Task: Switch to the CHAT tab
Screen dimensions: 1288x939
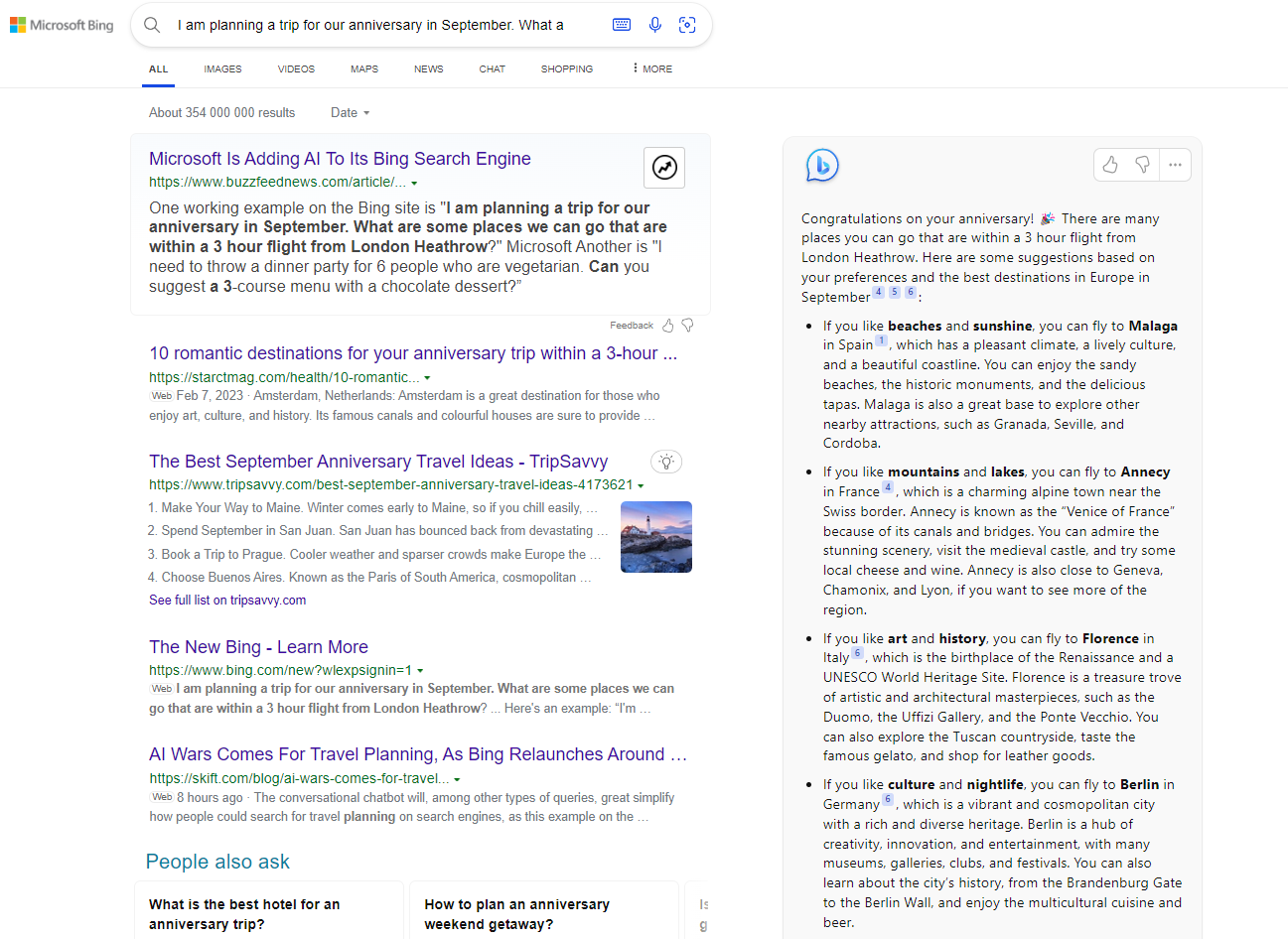Action: 492,69
